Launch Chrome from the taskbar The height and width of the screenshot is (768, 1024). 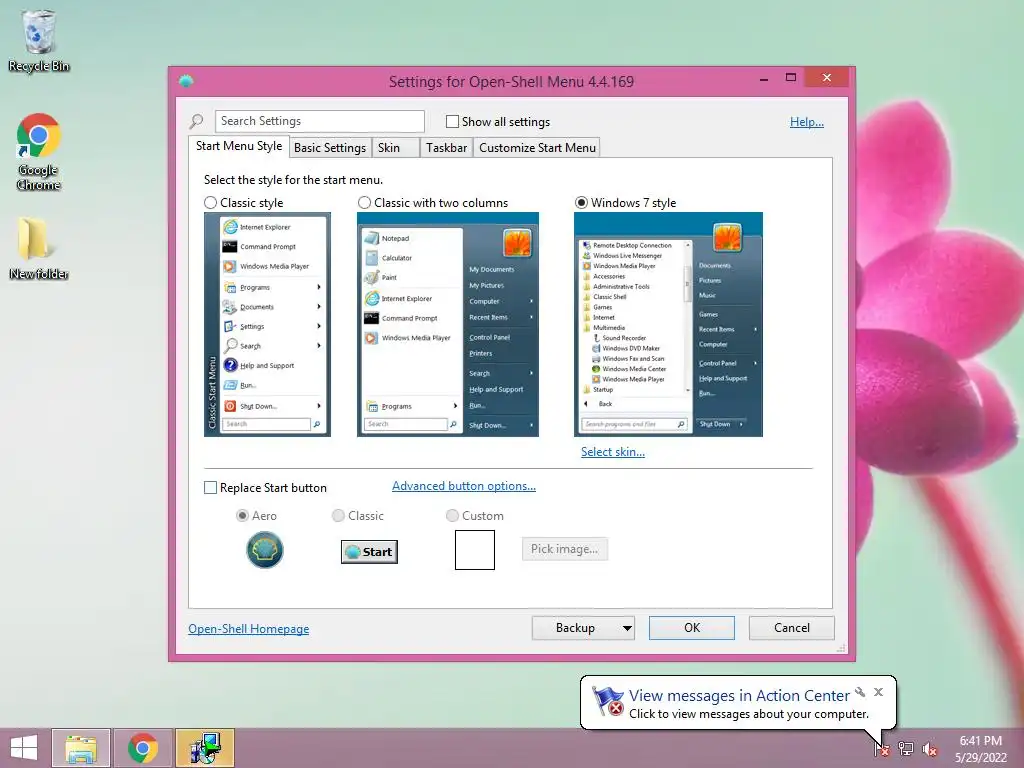pos(143,748)
